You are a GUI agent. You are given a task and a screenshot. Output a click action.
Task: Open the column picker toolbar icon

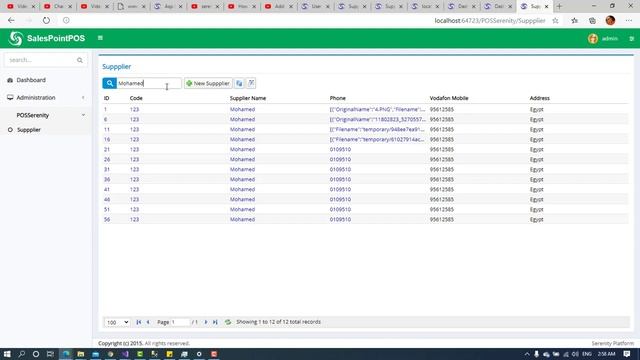tap(251, 83)
